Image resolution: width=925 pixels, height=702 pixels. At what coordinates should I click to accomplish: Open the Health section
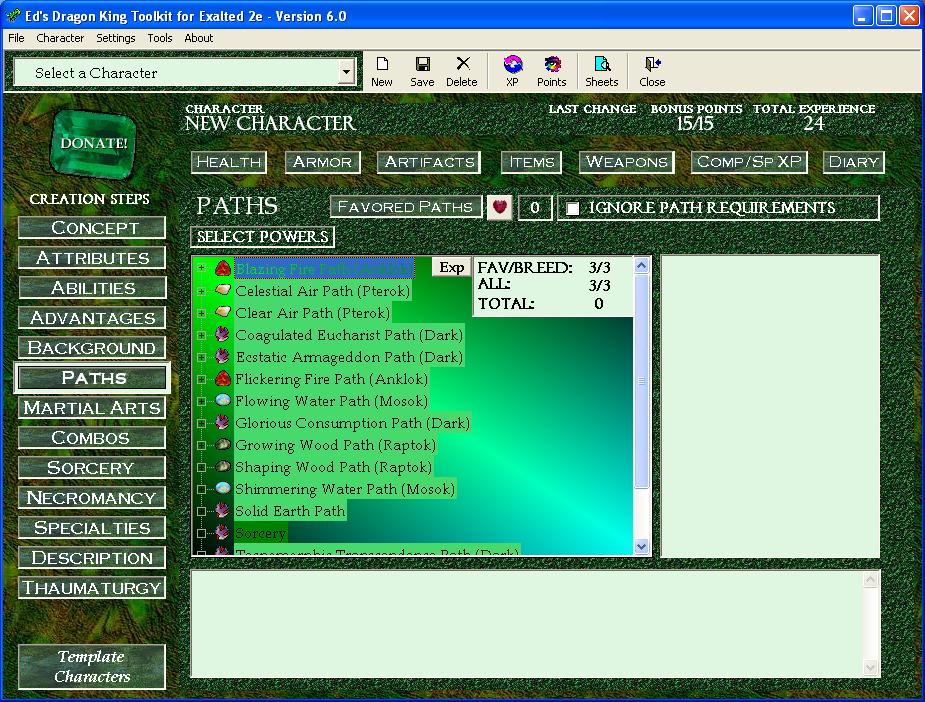click(x=229, y=162)
